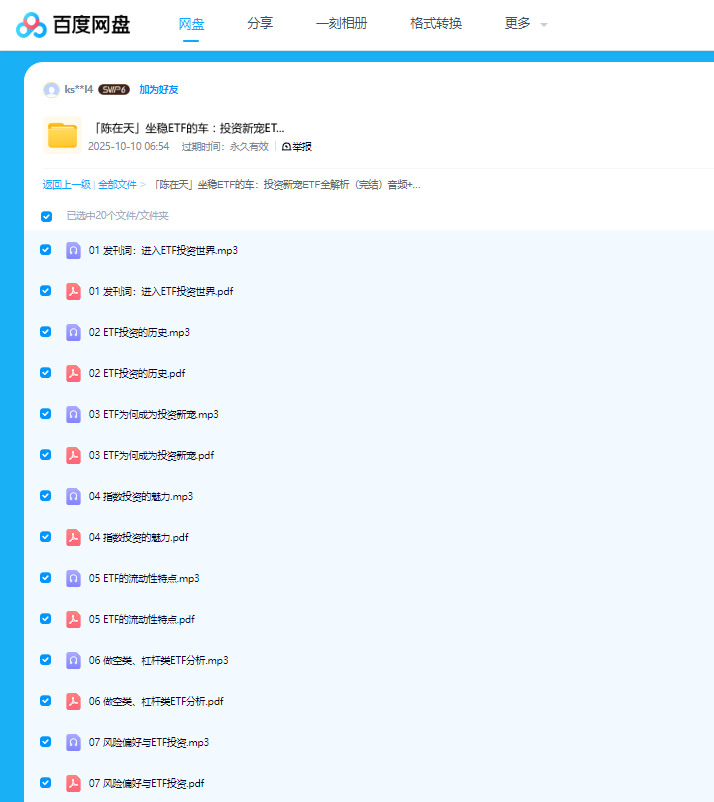Click shared folder title 「陈在天」坐稳ETF的车
714x802 pixels.
click(x=189, y=128)
